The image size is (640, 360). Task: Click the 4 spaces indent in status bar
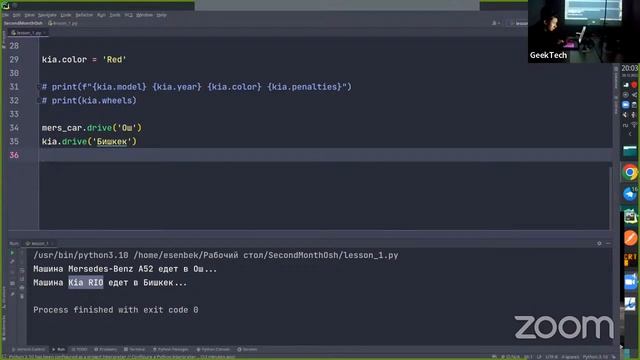point(570,357)
